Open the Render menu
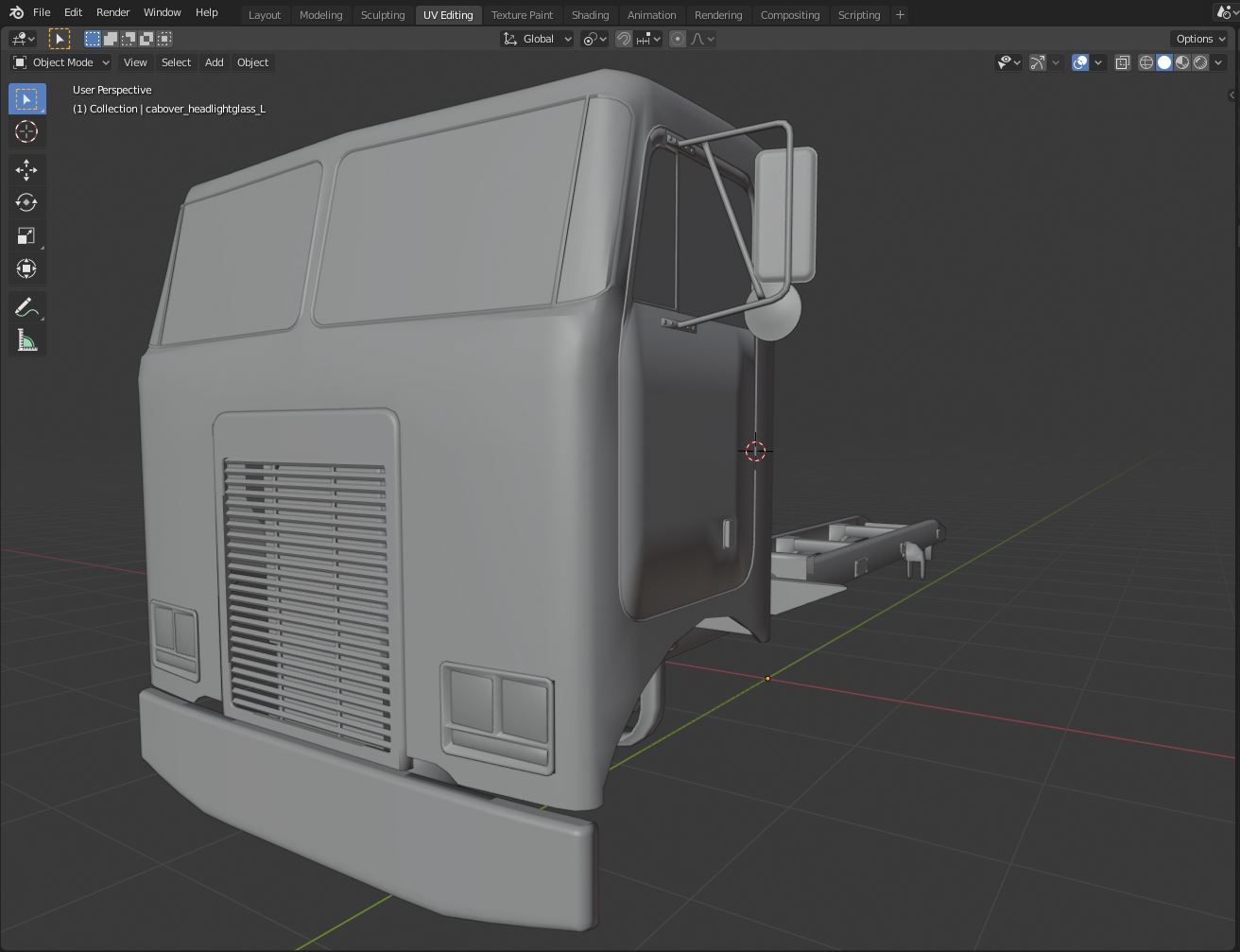Viewport: 1240px width, 952px height. (x=113, y=12)
